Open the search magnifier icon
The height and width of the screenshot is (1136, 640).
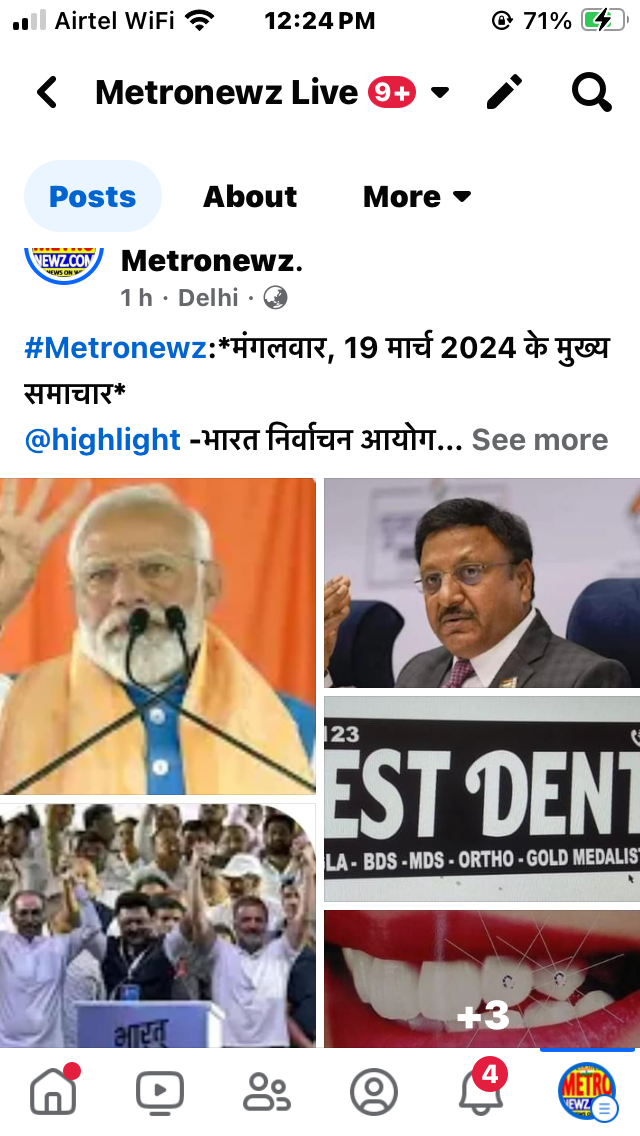click(591, 93)
